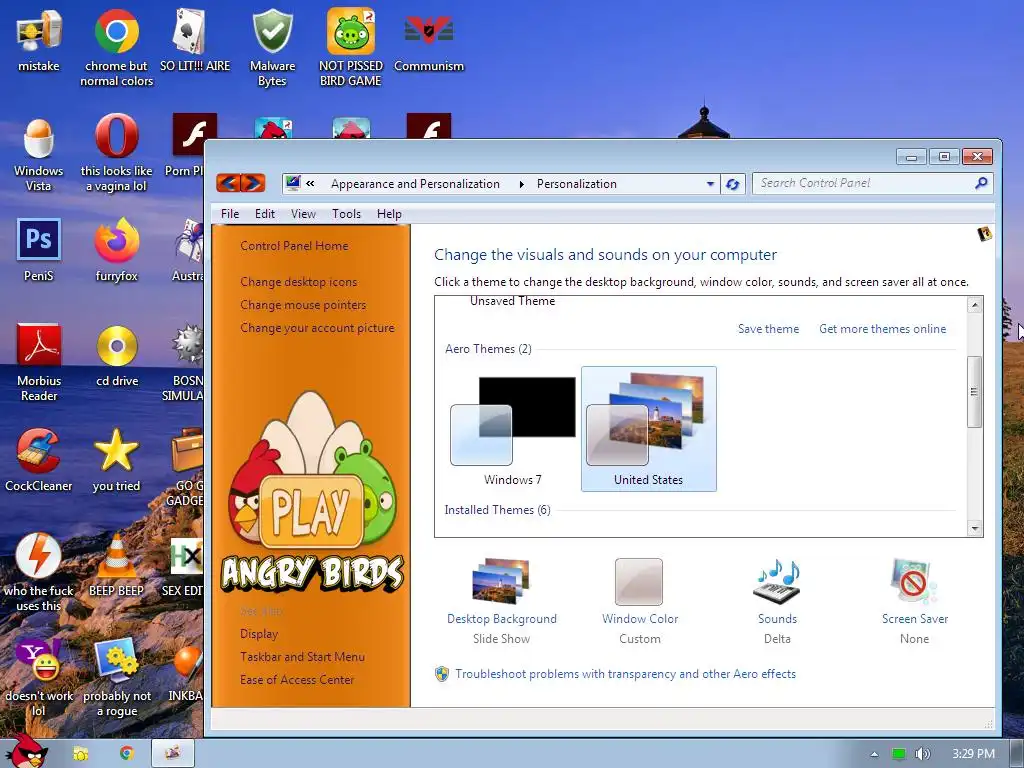Open the address bar history dropdown
This screenshot has width=1024, height=768.
tap(711, 184)
